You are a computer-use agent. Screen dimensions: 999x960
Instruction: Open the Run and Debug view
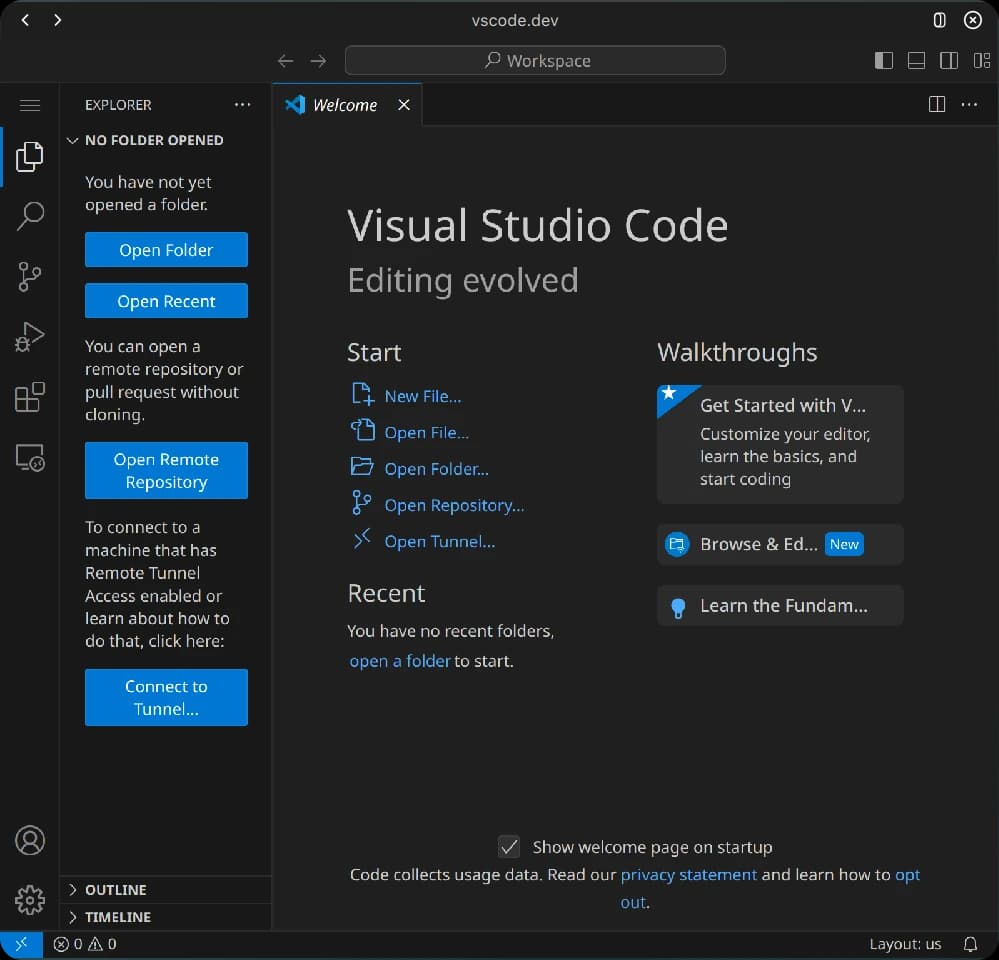tap(30, 336)
